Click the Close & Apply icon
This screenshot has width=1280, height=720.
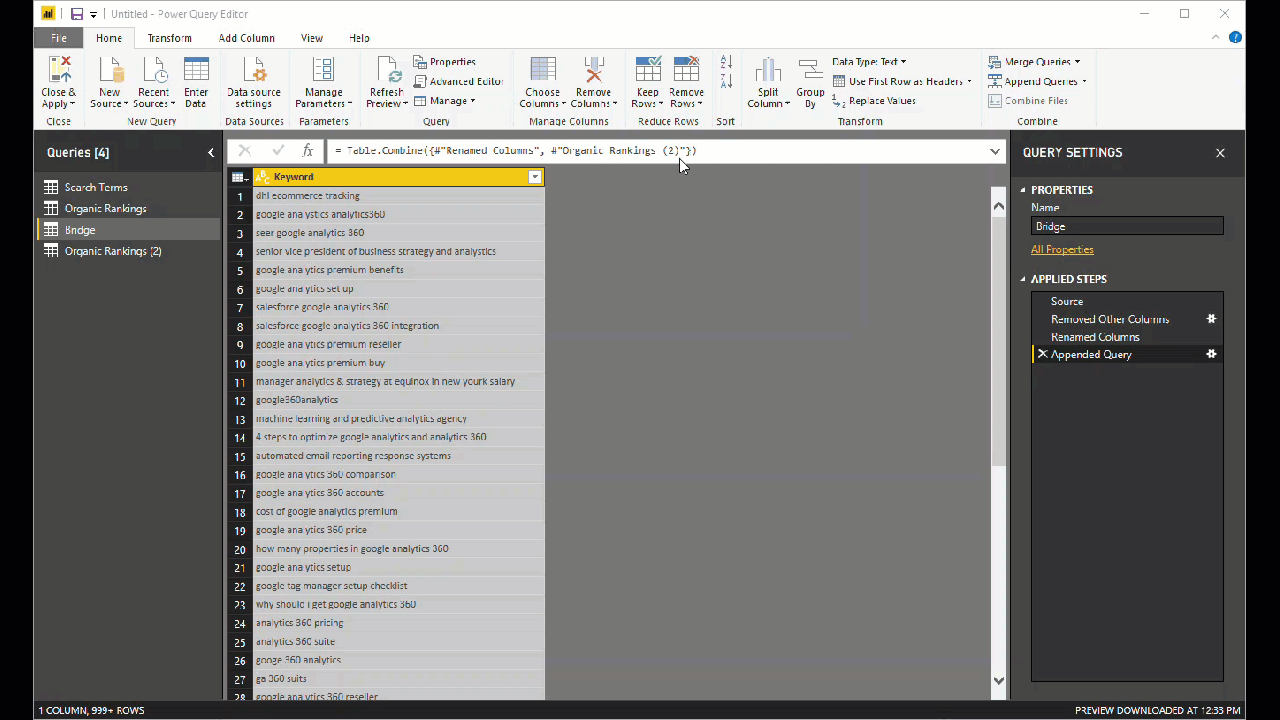tap(58, 72)
